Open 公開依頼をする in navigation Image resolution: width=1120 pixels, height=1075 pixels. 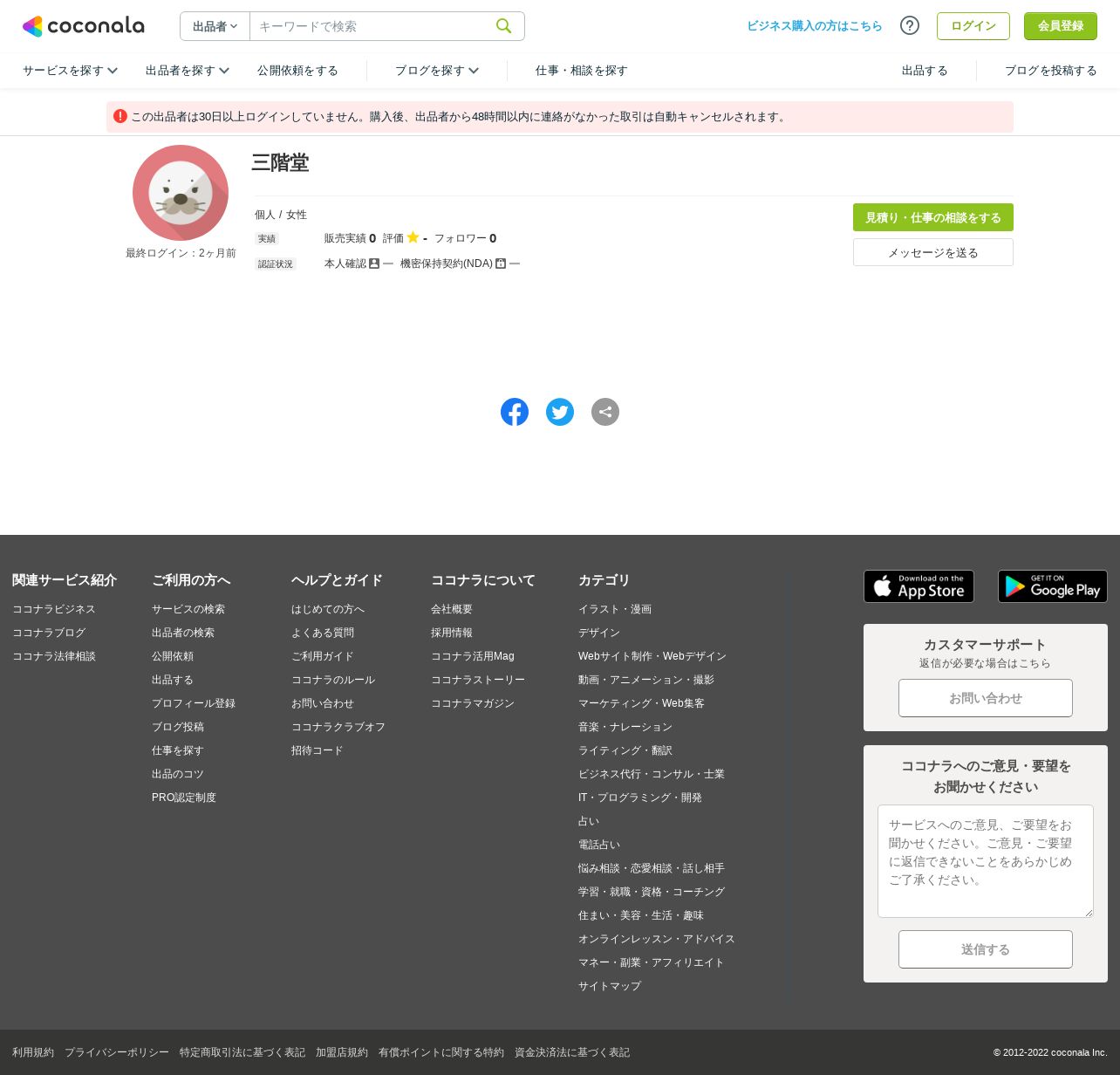point(297,71)
